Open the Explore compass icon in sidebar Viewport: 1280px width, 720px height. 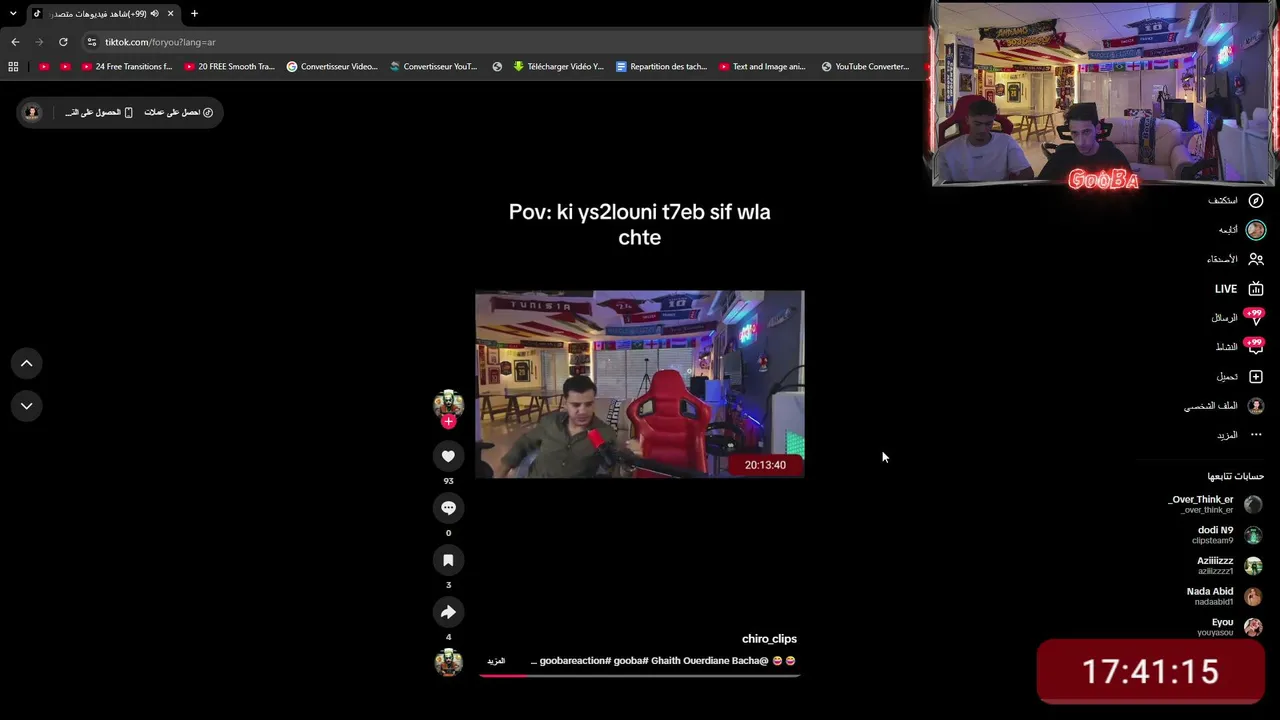pyautogui.click(x=1256, y=200)
